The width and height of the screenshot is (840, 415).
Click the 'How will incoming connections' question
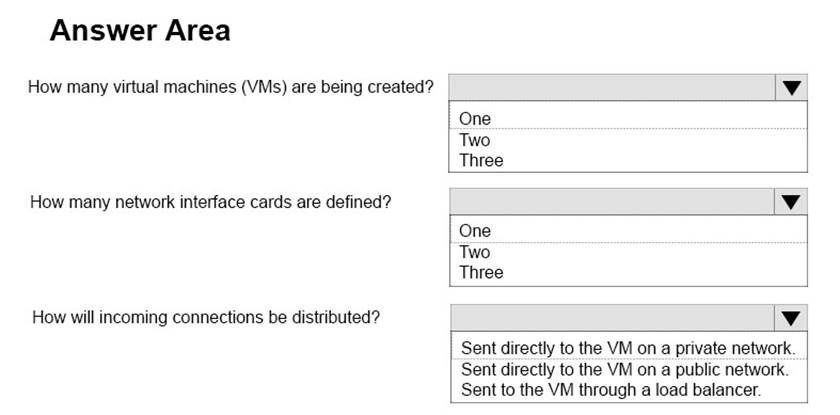tap(206, 318)
